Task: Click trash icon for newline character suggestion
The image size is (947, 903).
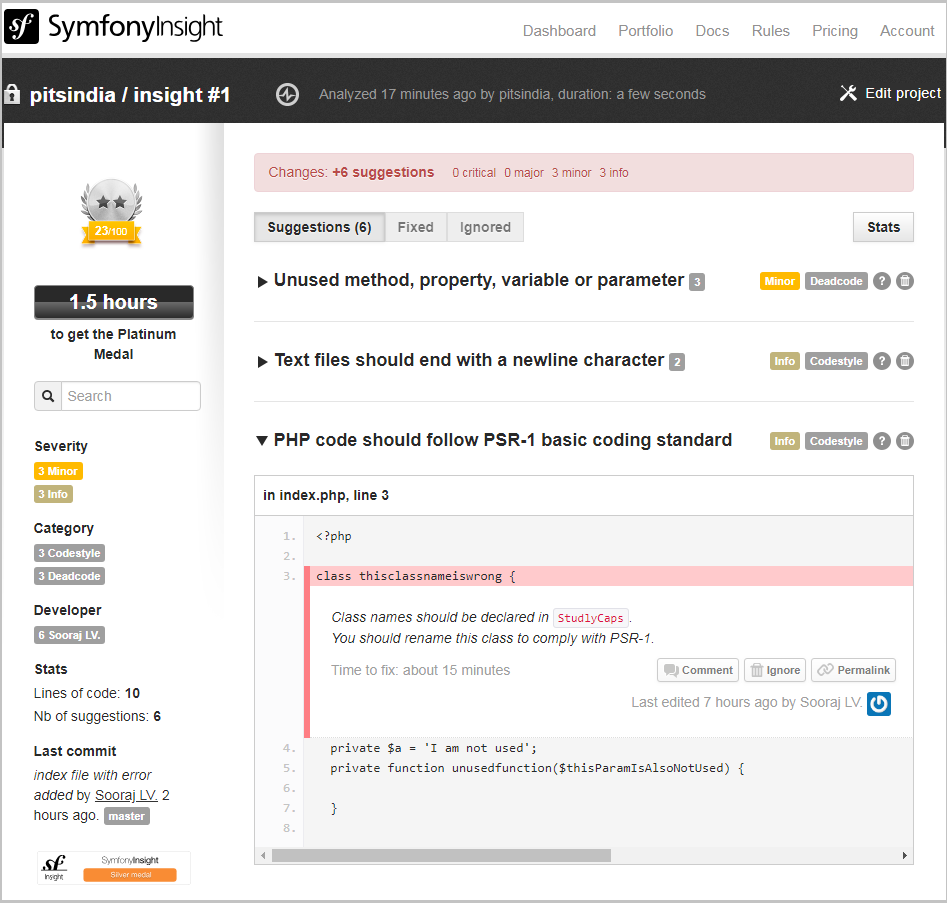Action: pyautogui.click(x=905, y=361)
